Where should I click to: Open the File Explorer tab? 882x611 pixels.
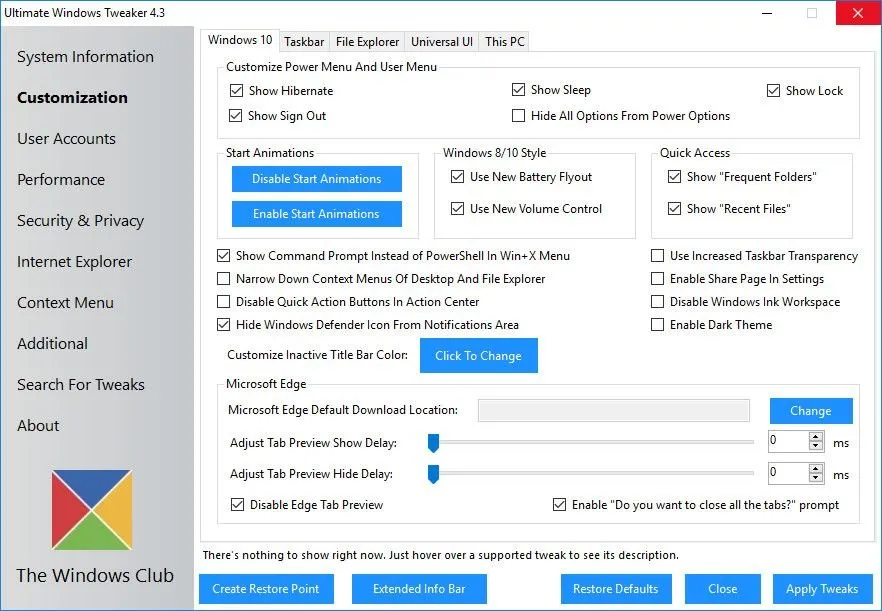click(367, 42)
